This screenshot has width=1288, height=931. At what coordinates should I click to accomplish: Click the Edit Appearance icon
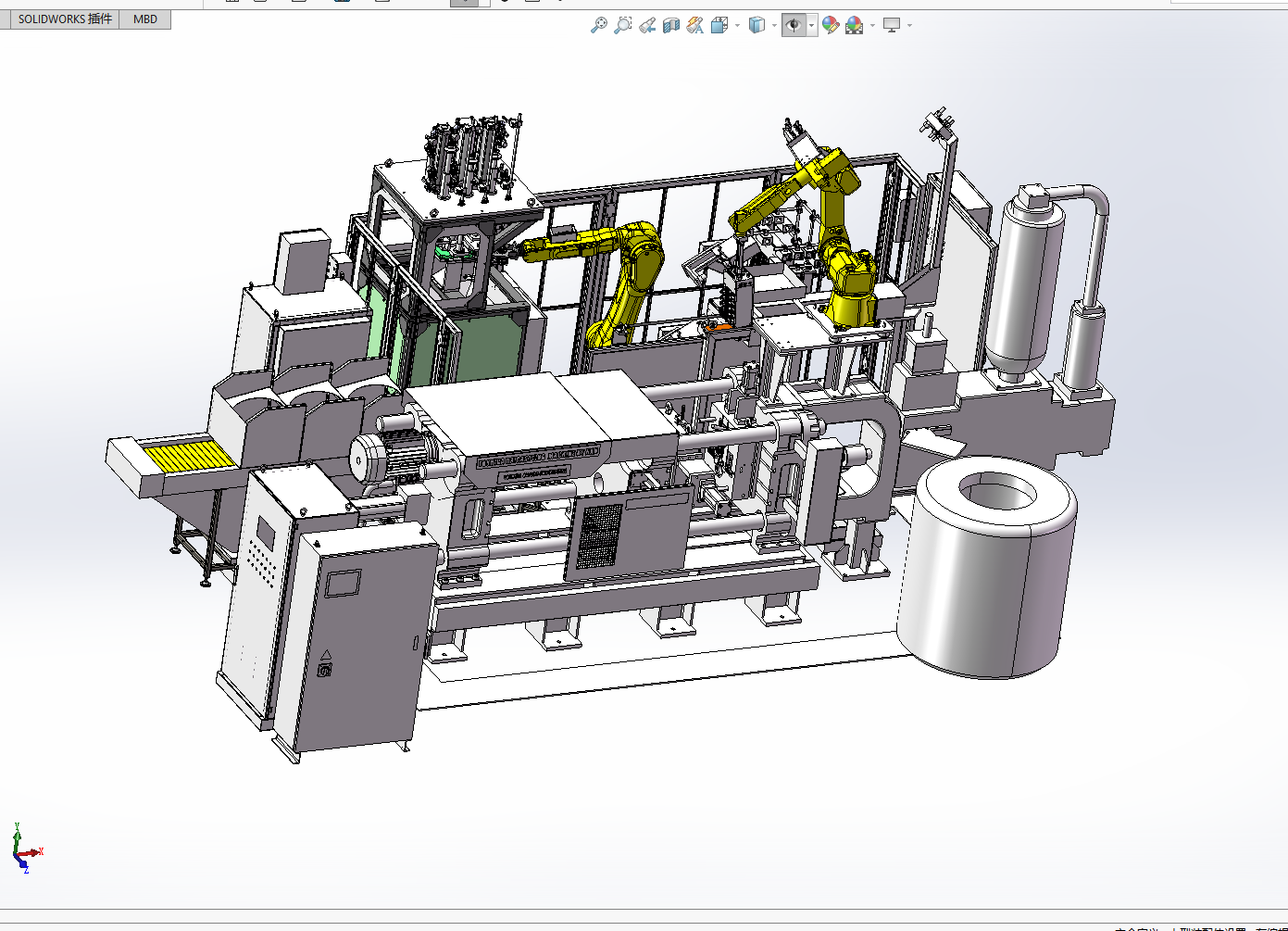(x=831, y=25)
